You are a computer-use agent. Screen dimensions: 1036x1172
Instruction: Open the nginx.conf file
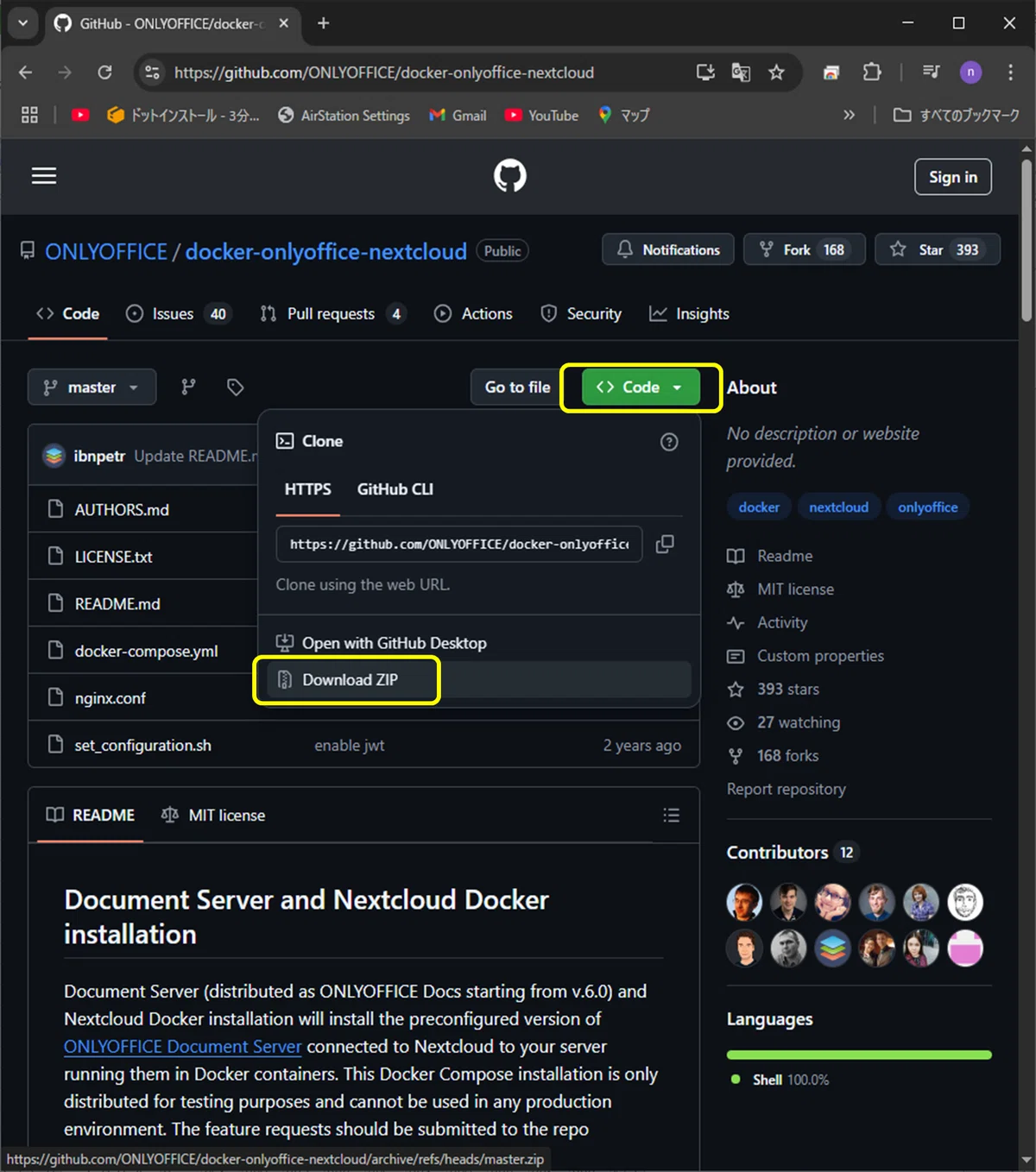coord(110,698)
